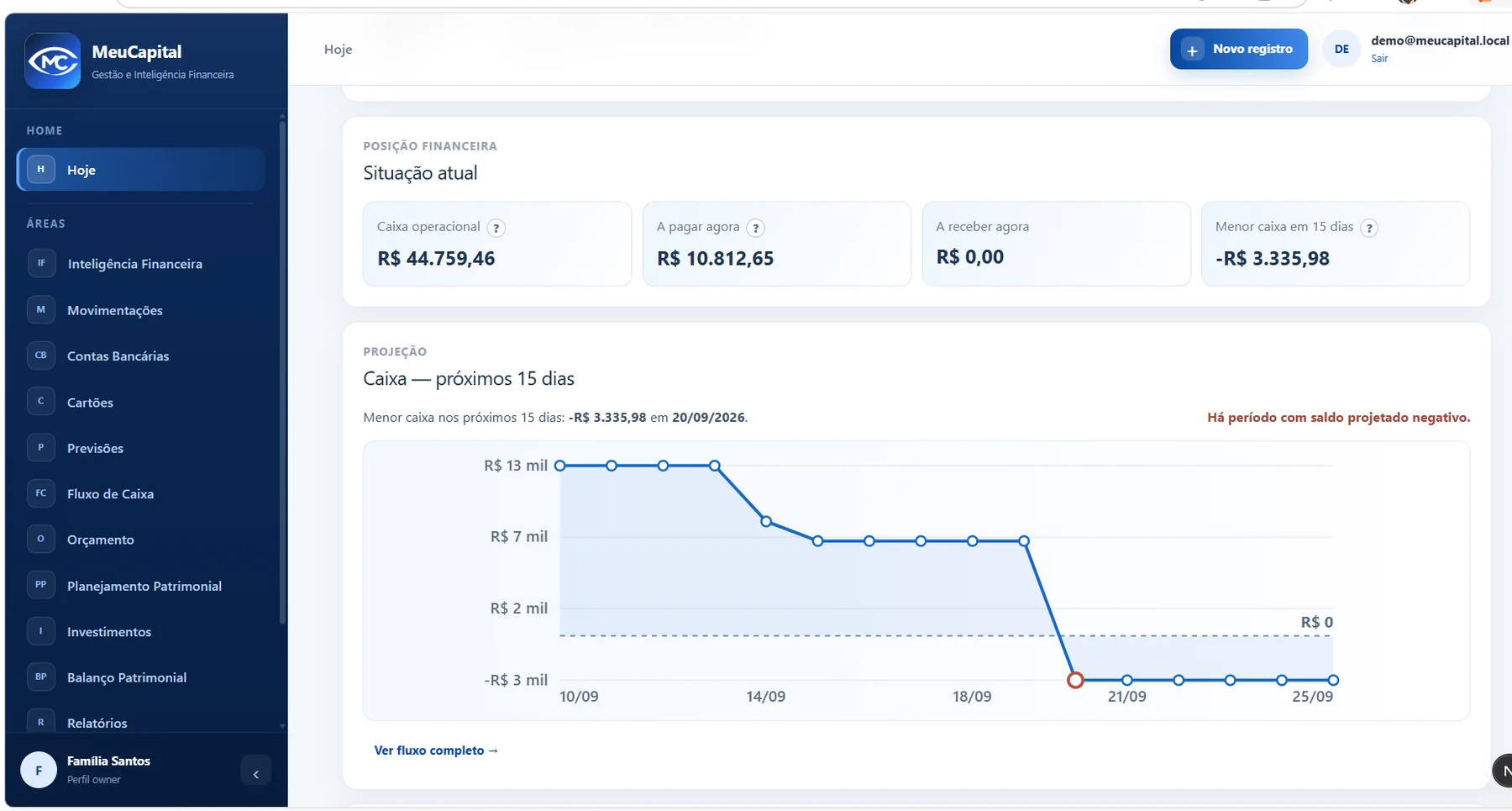Click the Sair logout link
1512x811 pixels.
click(1379, 59)
